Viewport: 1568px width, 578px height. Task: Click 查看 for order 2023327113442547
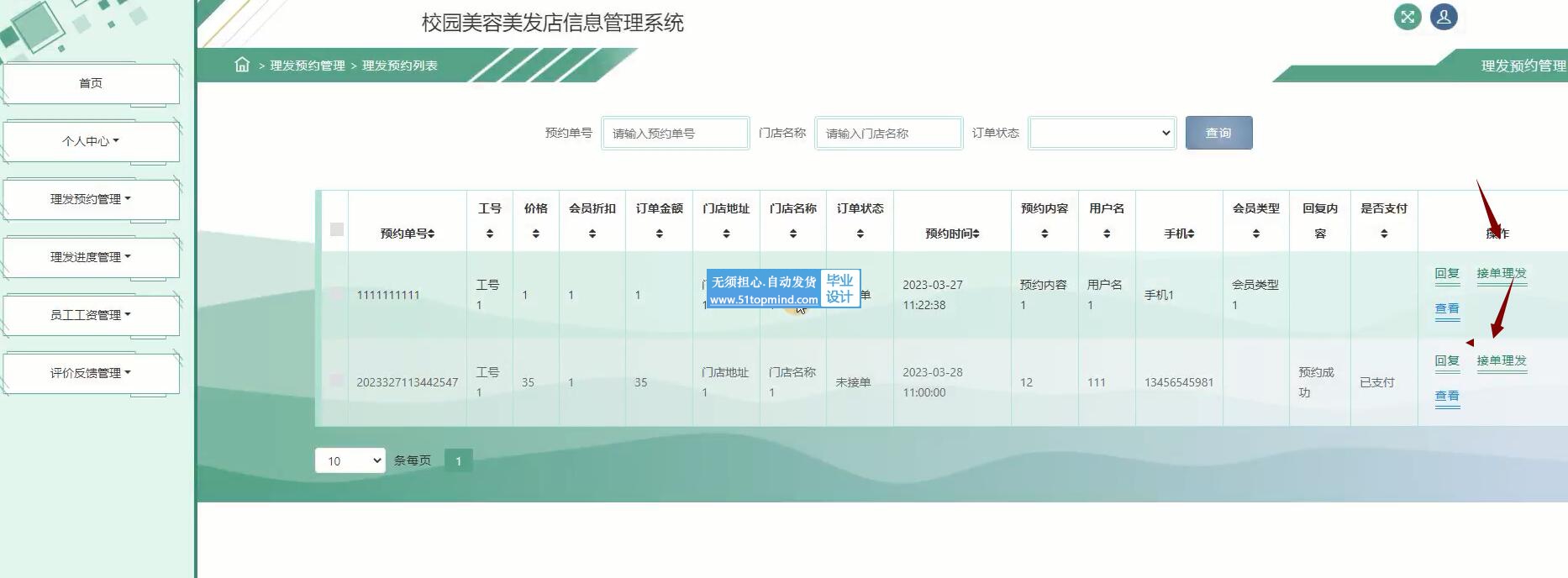point(1447,396)
